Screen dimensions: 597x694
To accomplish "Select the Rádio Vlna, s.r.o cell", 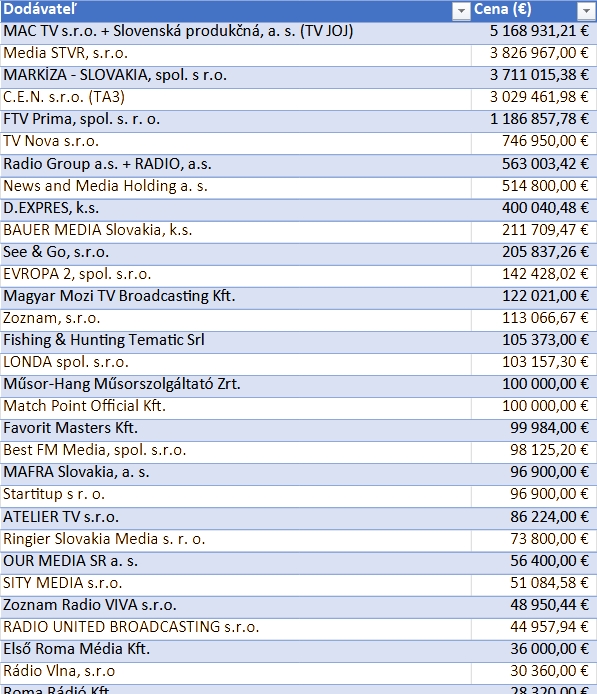I will pyautogui.click(x=236, y=673).
